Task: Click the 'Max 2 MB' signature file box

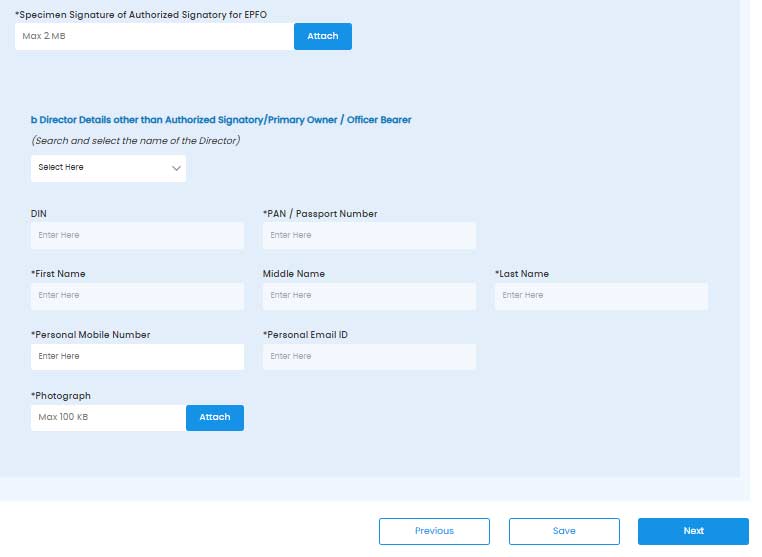Action: [x=154, y=36]
